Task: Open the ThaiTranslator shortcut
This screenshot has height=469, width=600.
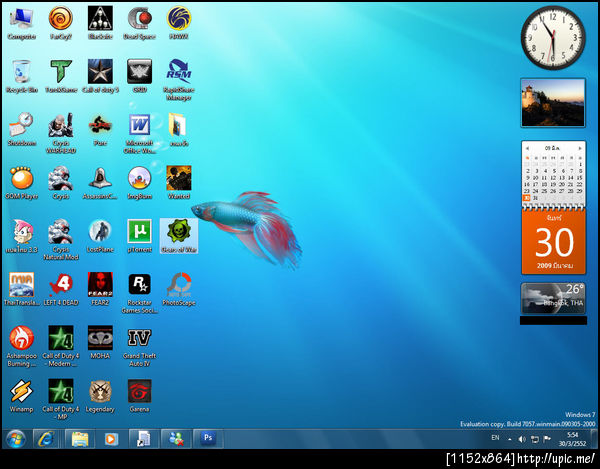Action: coord(21,289)
